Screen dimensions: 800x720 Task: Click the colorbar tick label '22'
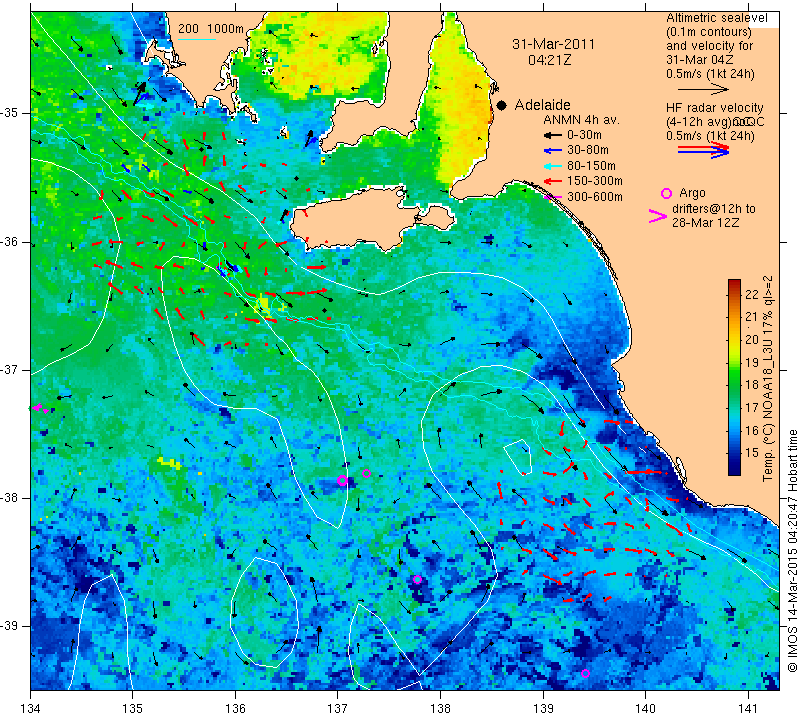pyautogui.click(x=752, y=295)
